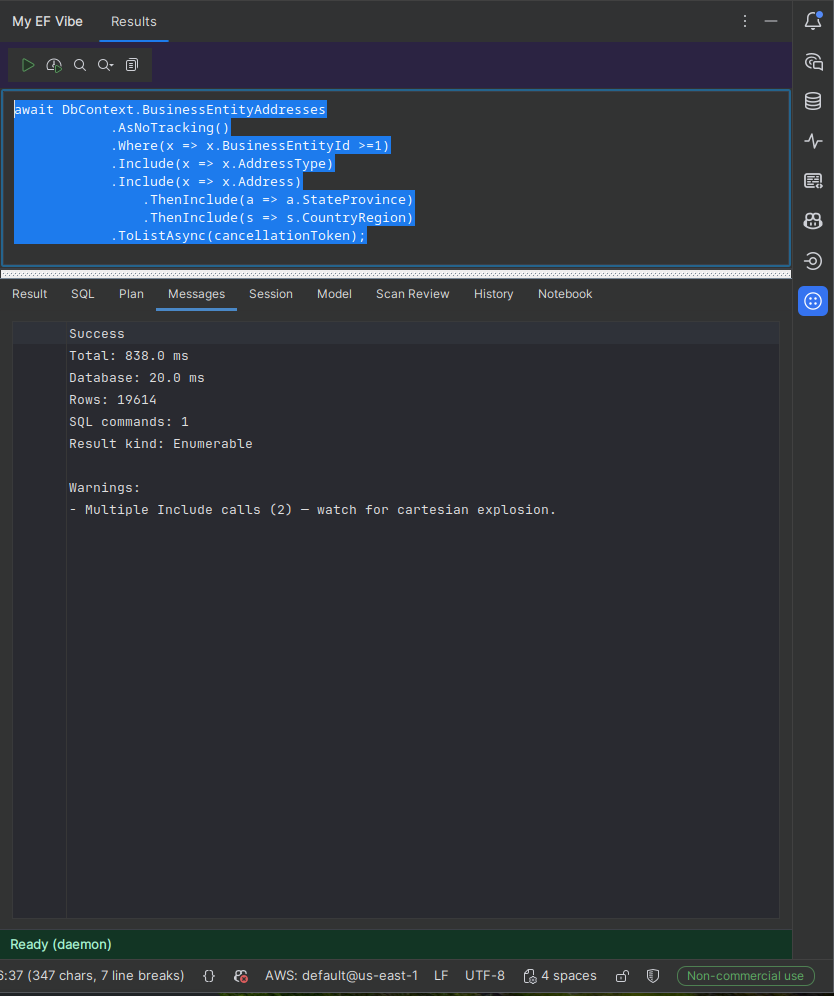
Task: Toggle the read-only lock icon
Action: pyautogui.click(x=622, y=976)
